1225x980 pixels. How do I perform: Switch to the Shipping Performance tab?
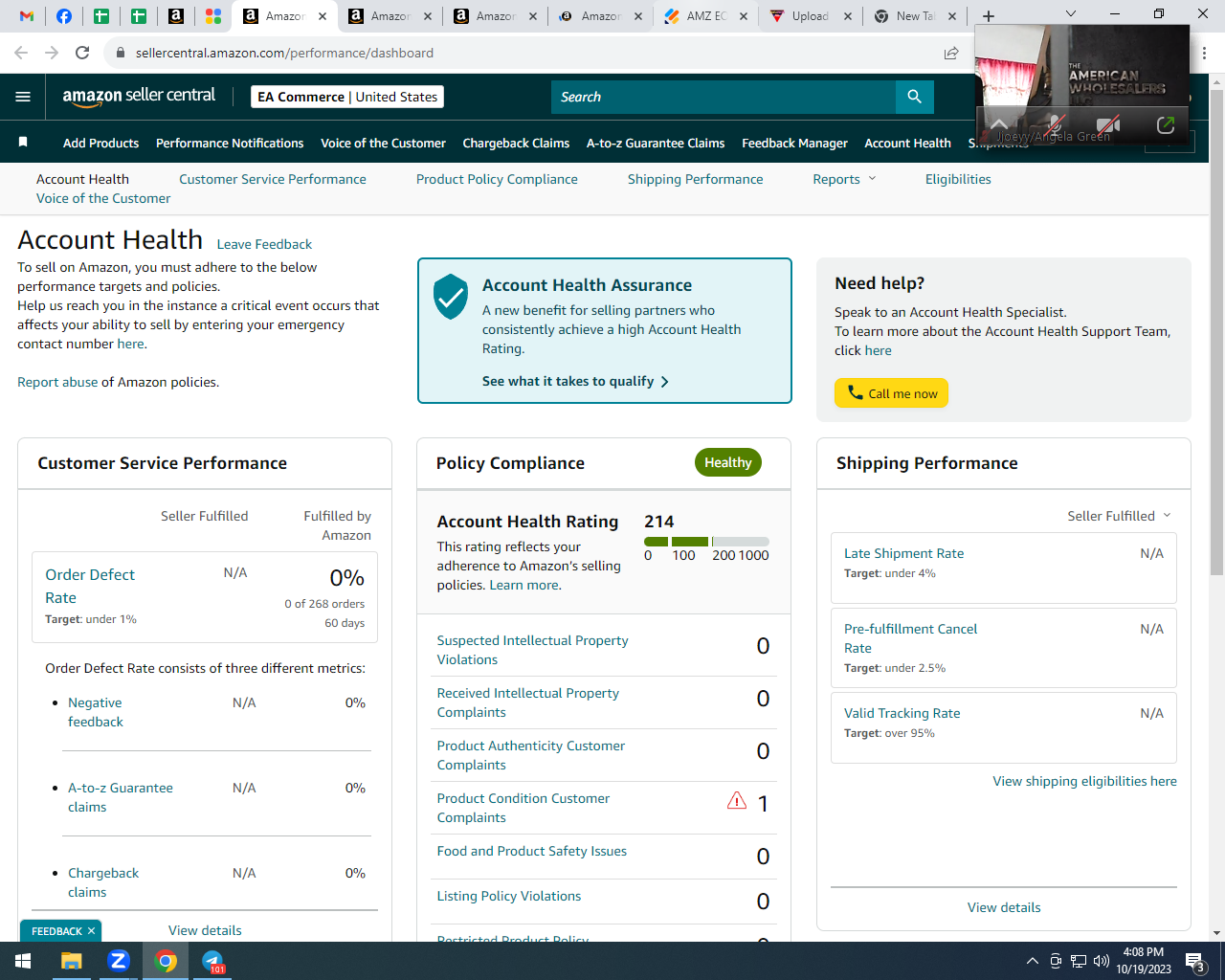coord(695,179)
